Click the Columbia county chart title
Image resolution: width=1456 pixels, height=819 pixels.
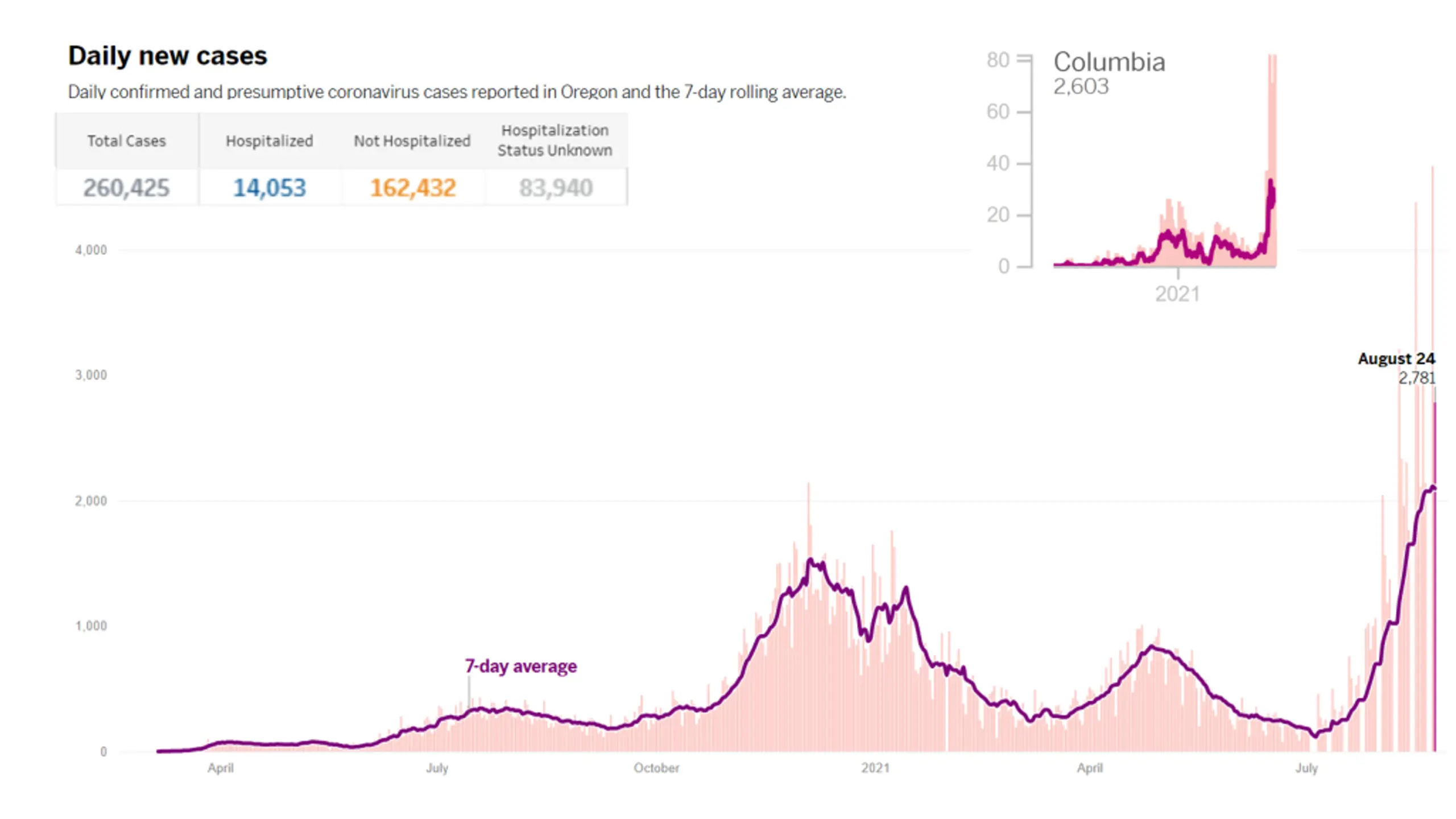[x=1109, y=61]
